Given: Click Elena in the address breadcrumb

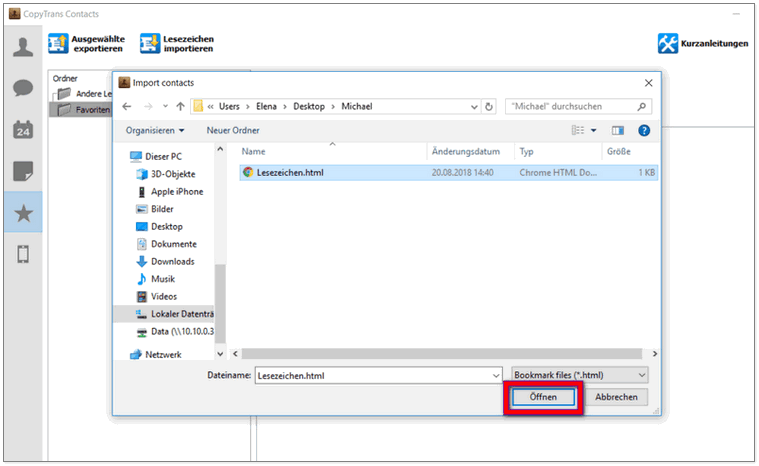Looking at the screenshot, I should coord(266,106).
